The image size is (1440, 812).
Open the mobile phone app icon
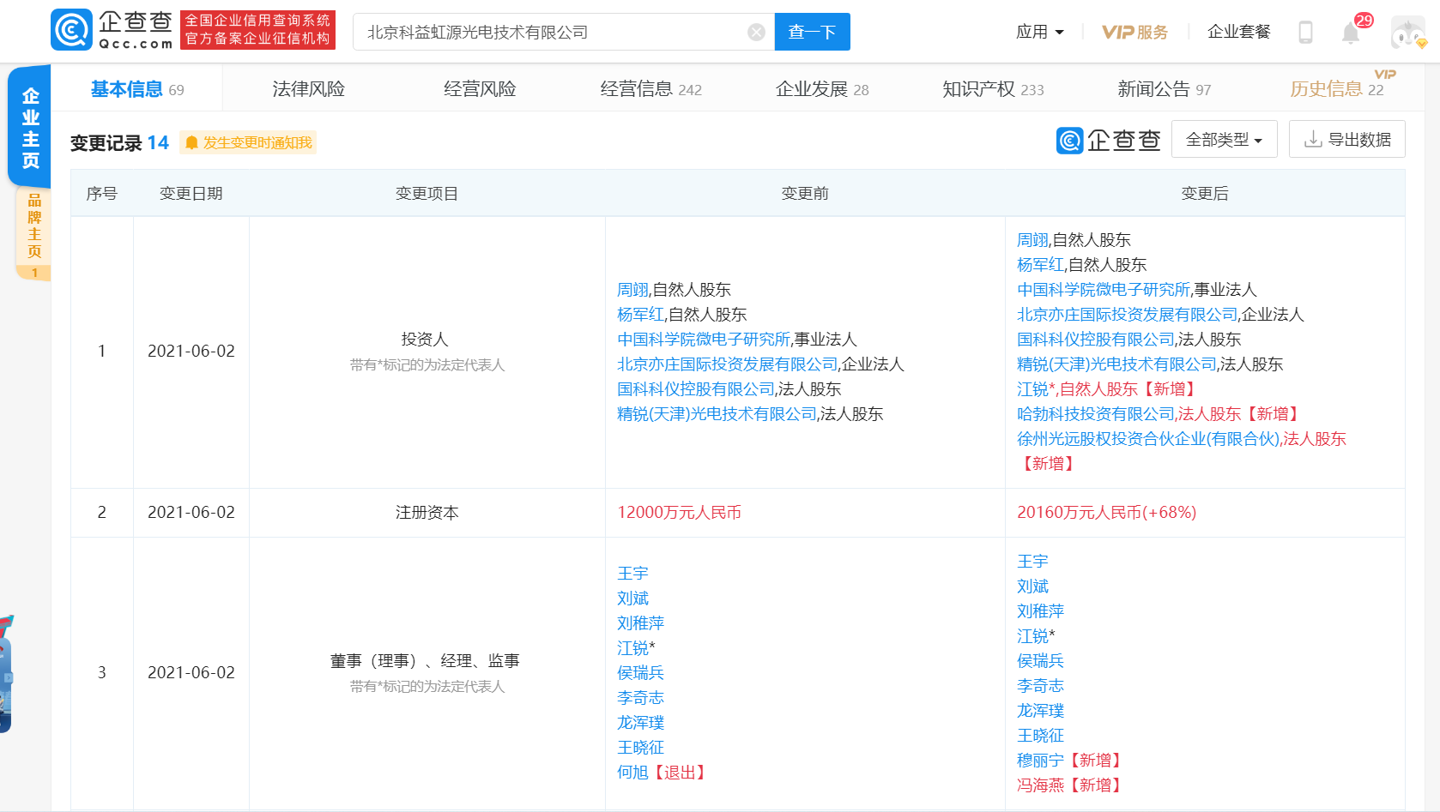point(1305,32)
